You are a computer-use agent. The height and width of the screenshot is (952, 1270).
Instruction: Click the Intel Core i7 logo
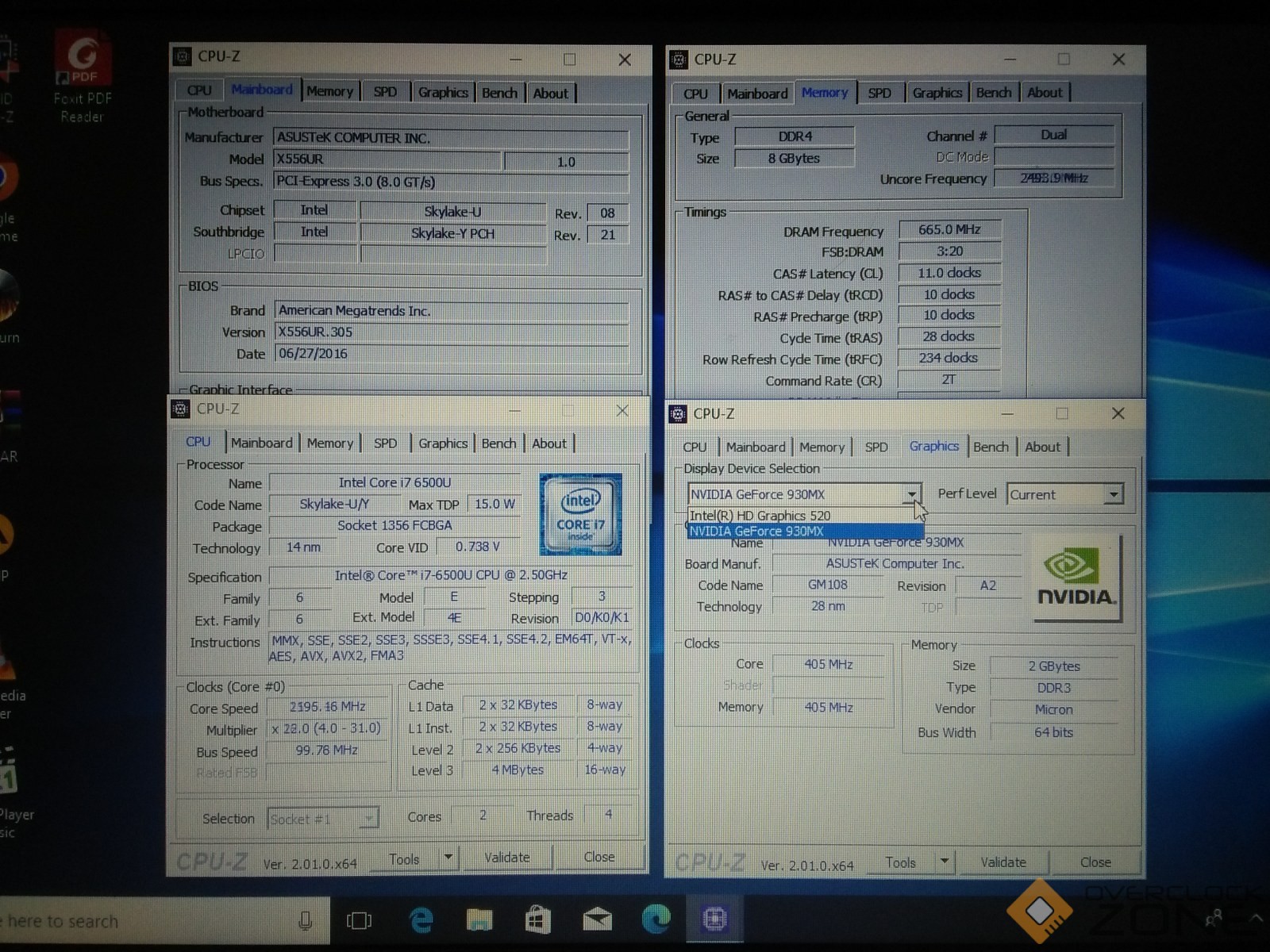pyautogui.click(x=580, y=513)
